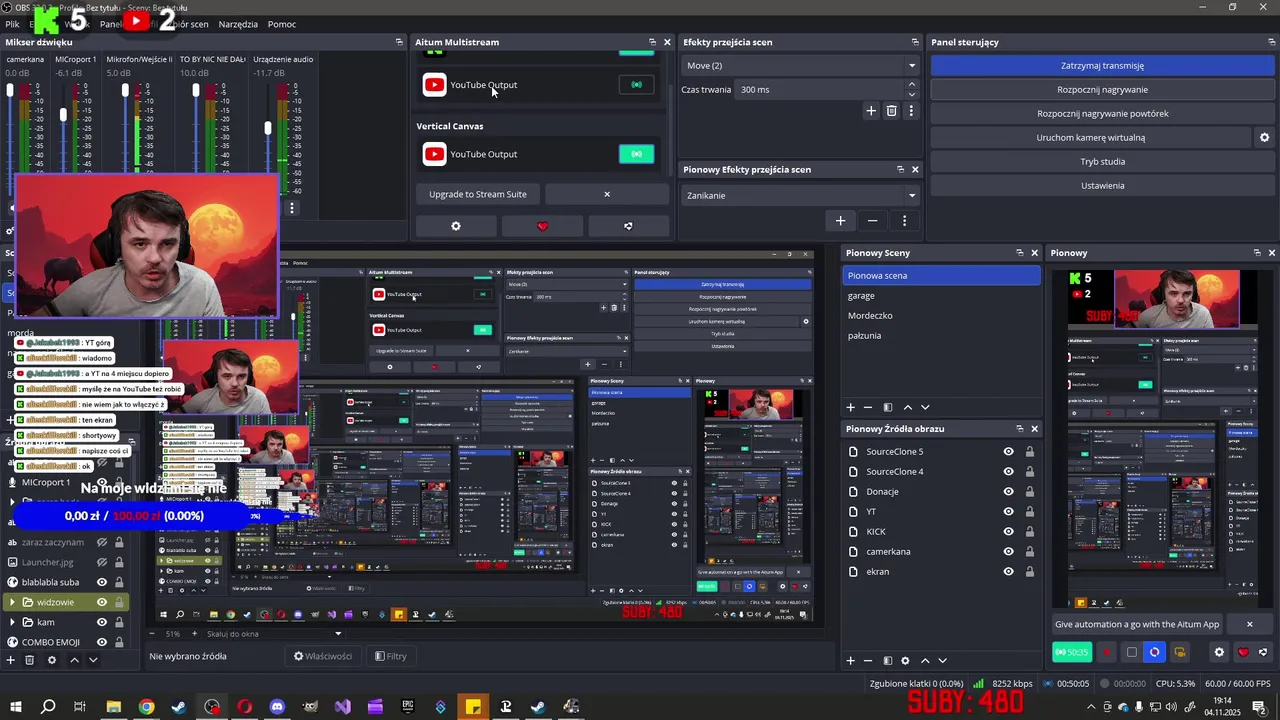Delete the scene transition with the trash icon
1280x720 pixels.
891,111
